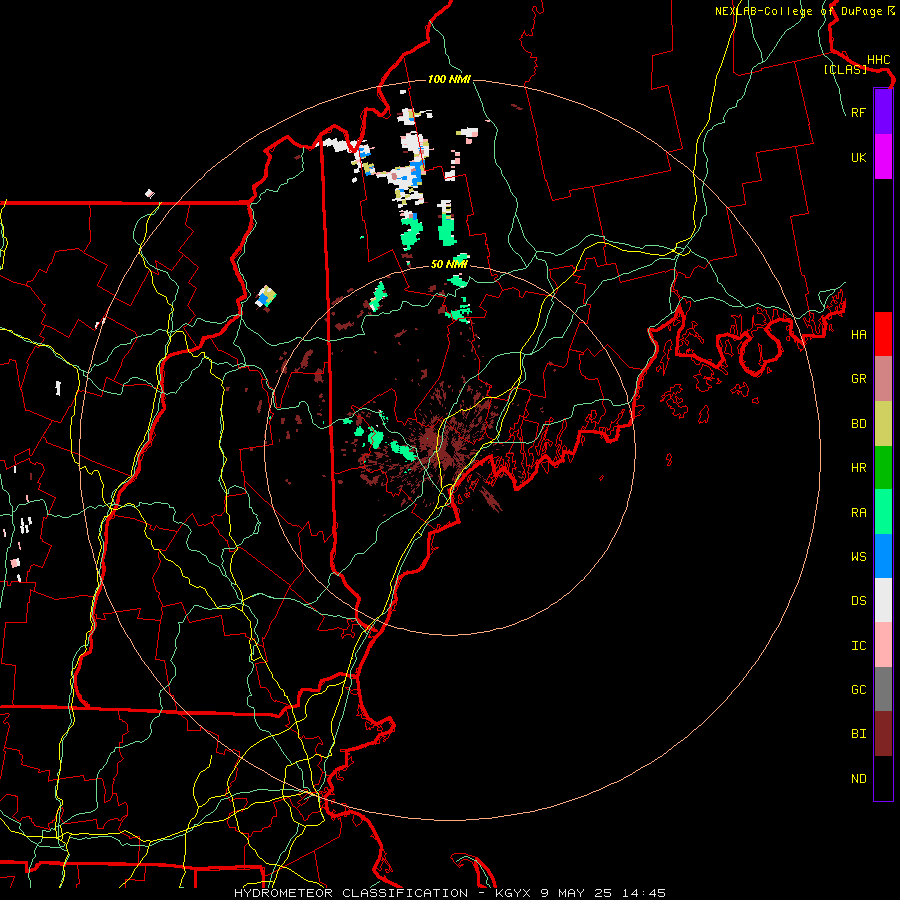Click the ND black legend swatch
900x900 pixels.
tap(883, 778)
